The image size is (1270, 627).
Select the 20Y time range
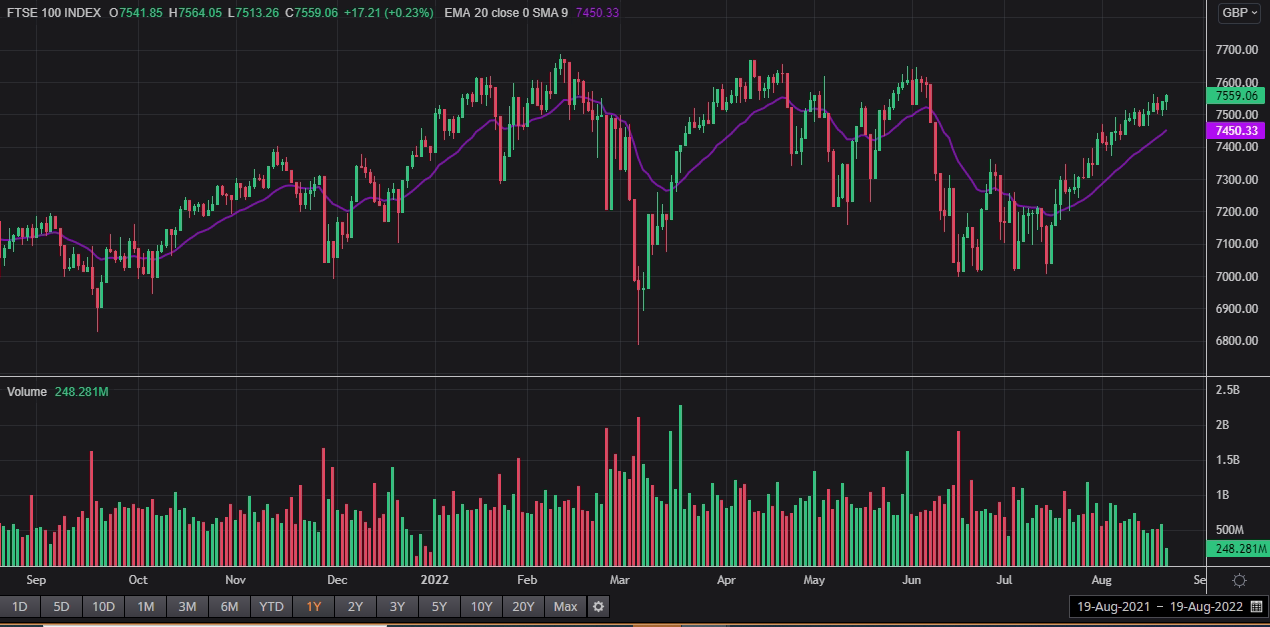pyautogui.click(x=523, y=606)
